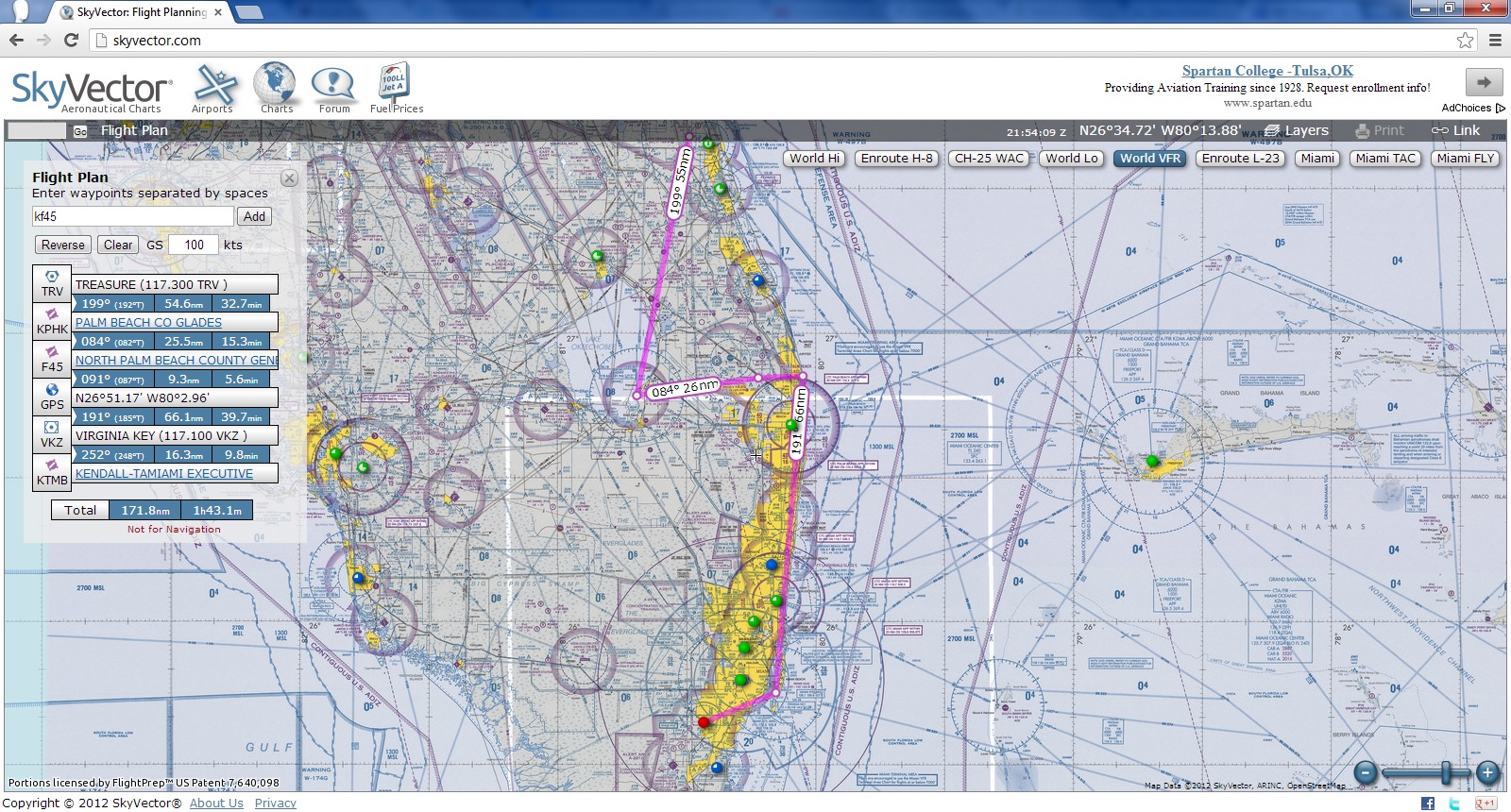Click the '084° 26nm' route leg label
This screenshot has width=1511, height=812.
point(685,388)
